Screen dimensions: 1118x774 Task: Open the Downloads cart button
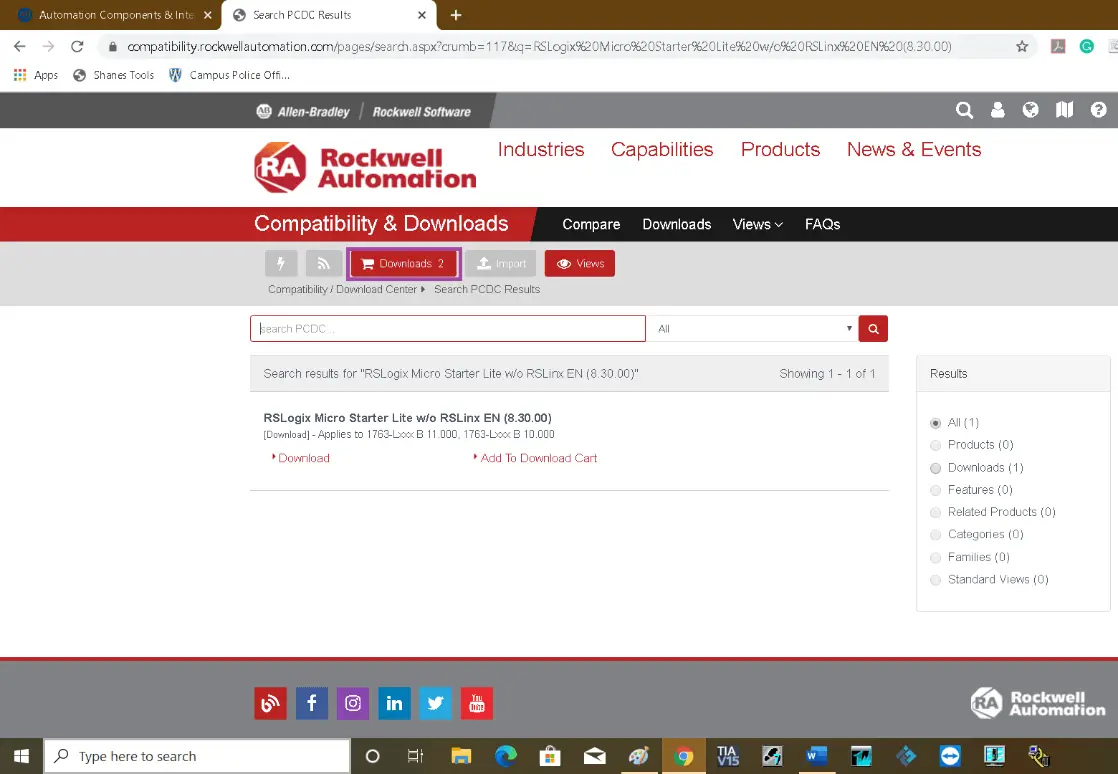404,264
